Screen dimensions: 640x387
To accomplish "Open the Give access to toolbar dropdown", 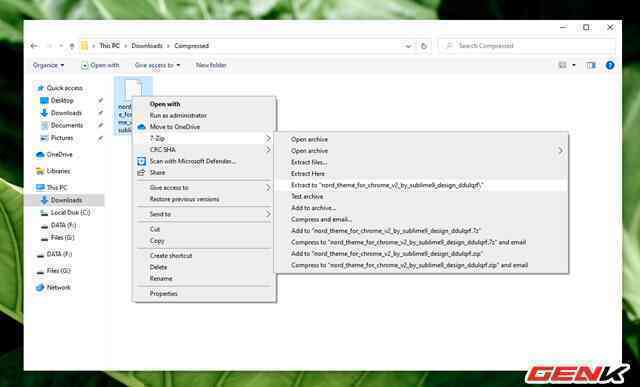I will point(157,65).
